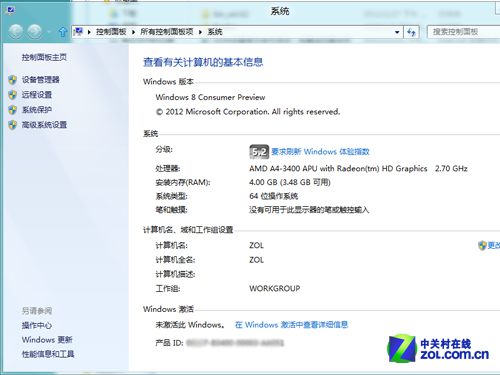Click the AMD A4-3400 APU processor value

tap(358, 169)
